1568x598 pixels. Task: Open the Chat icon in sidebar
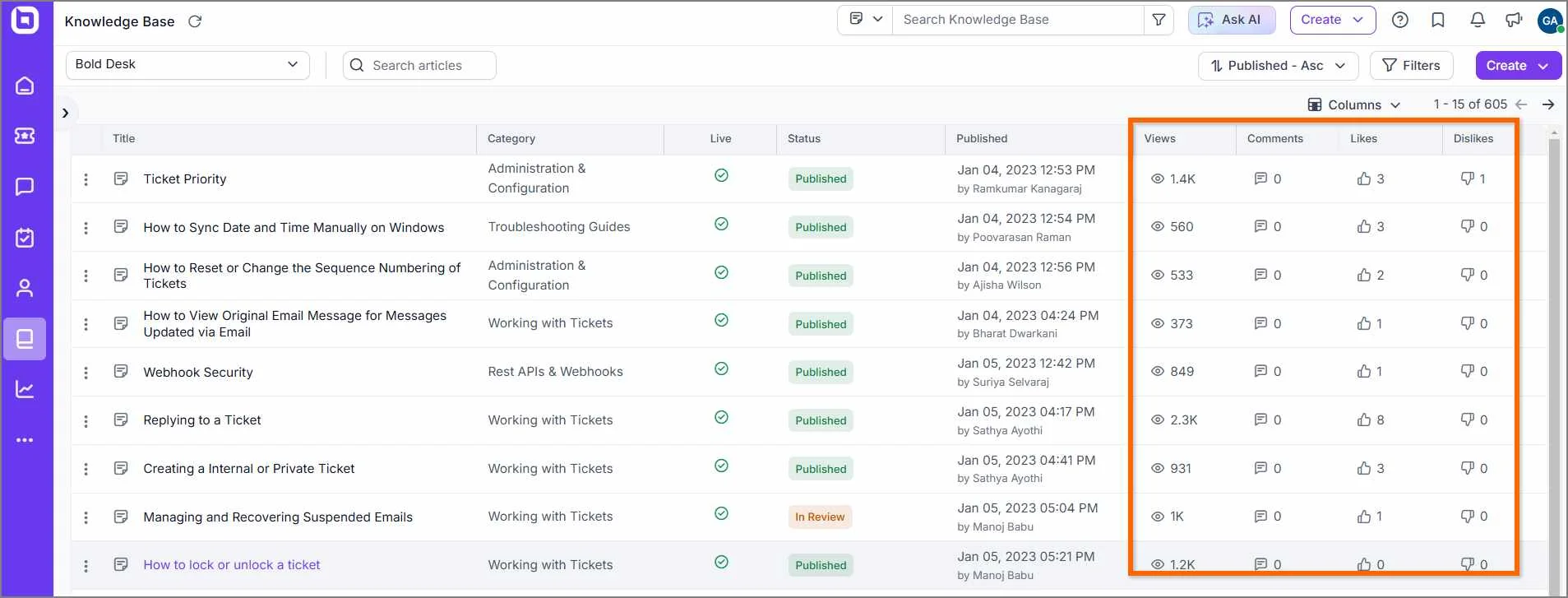point(25,187)
